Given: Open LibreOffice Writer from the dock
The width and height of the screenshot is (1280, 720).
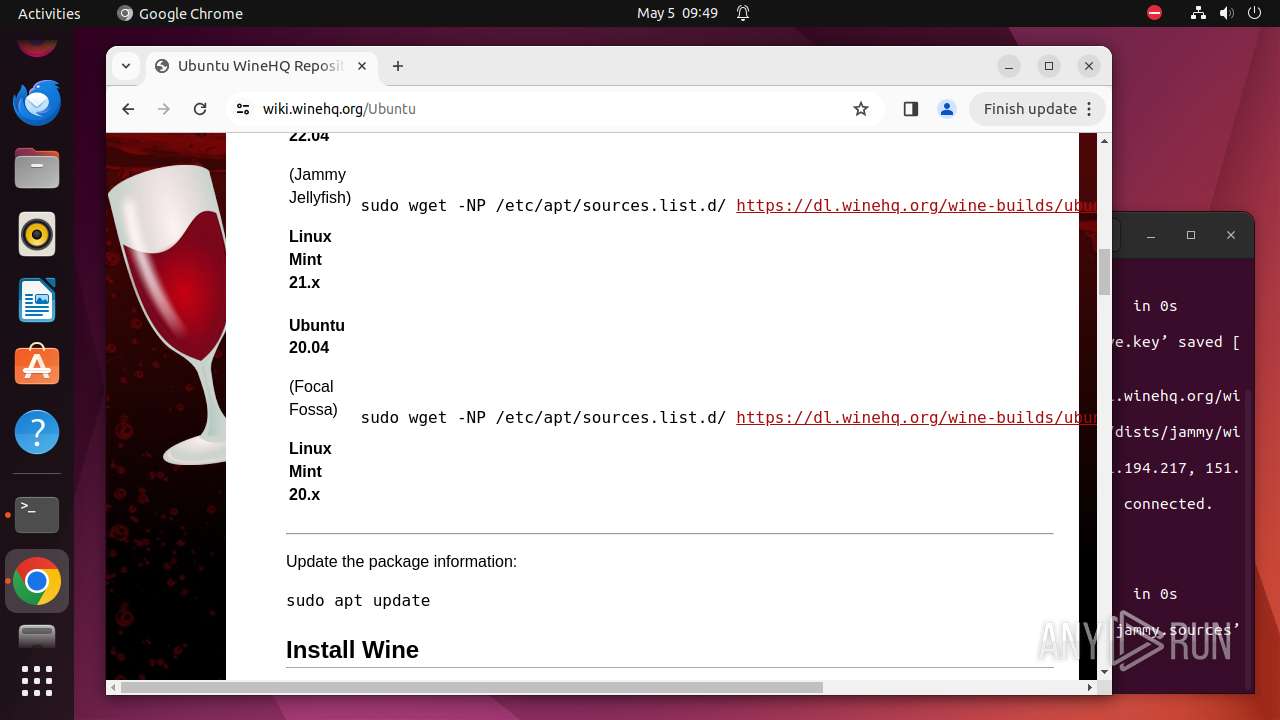Looking at the screenshot, I should point(37,301).
